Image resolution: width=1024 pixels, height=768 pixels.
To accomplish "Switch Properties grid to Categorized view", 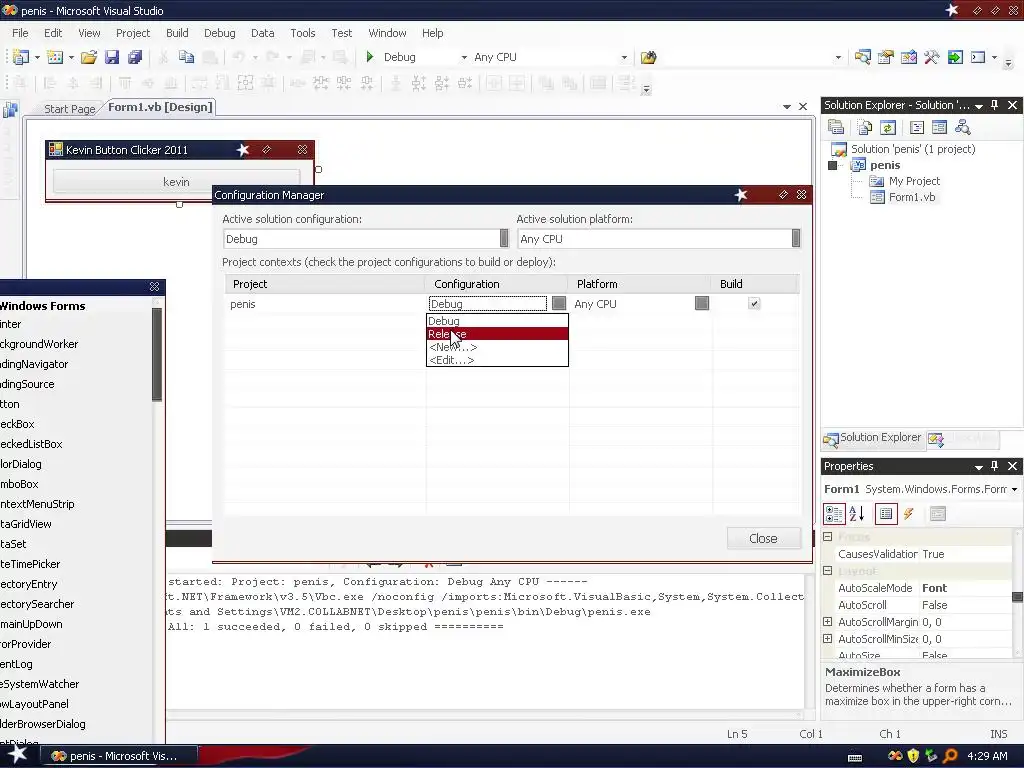I will (834, 514).
